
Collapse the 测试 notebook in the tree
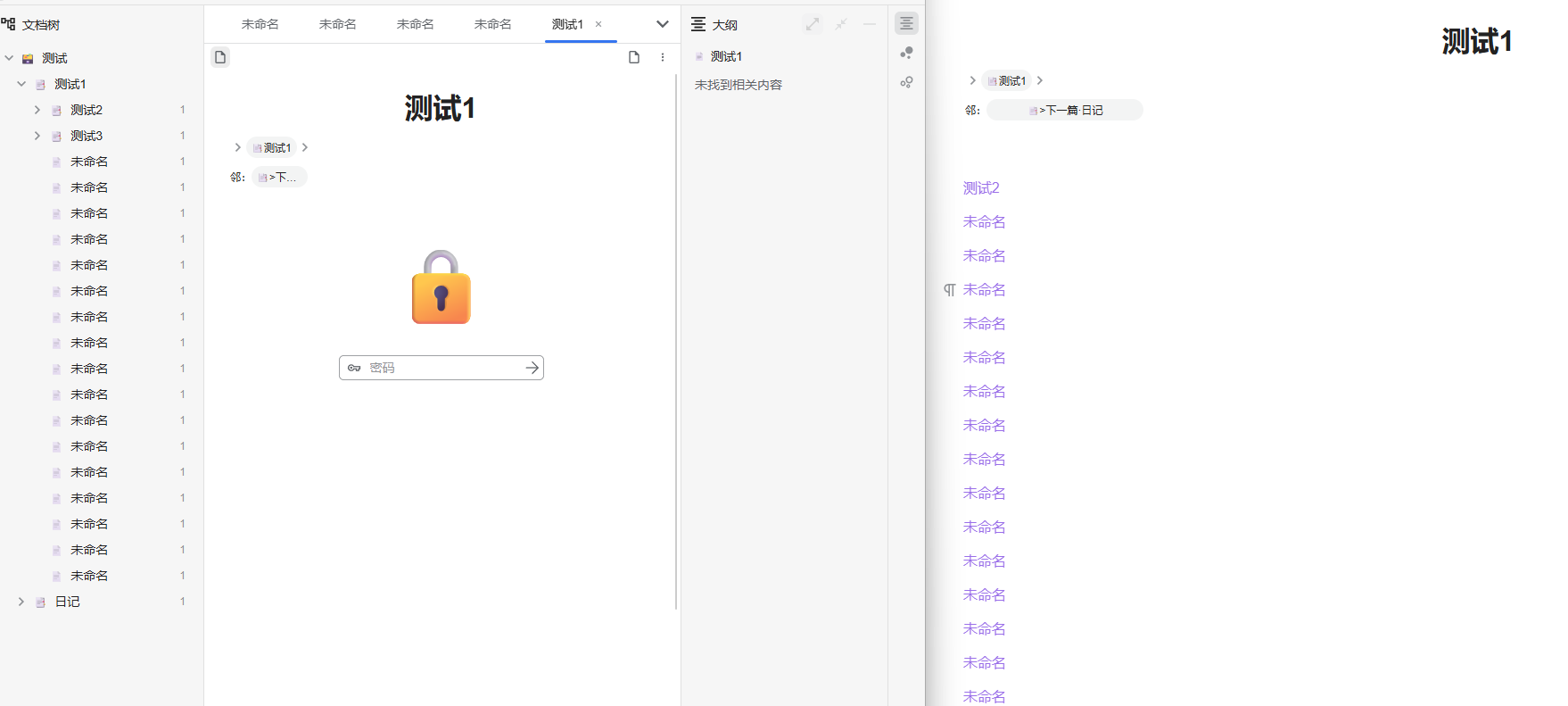click(9, 58)
